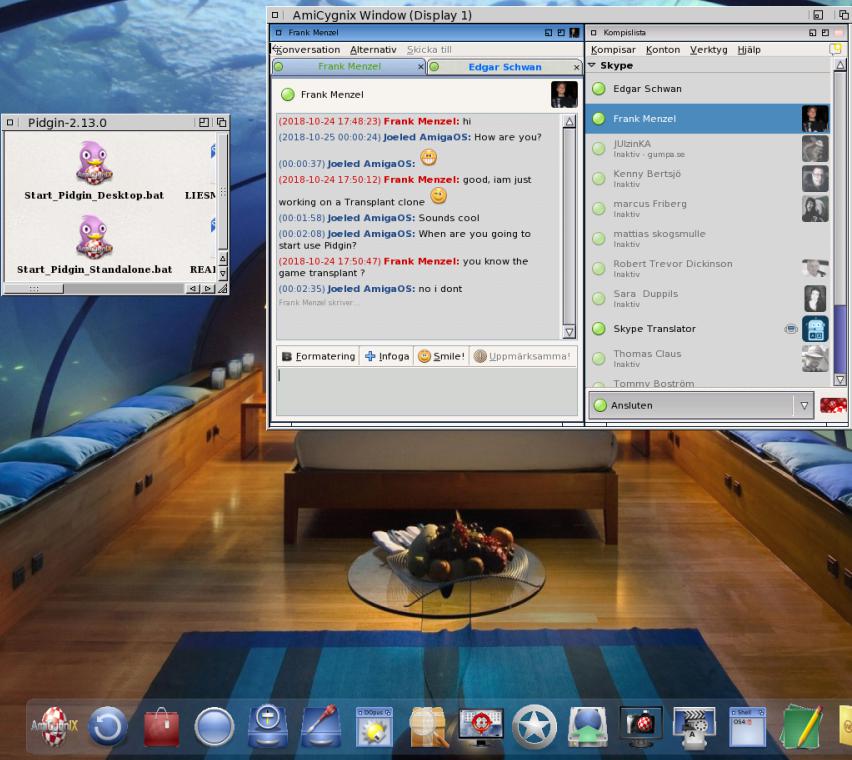Click the AmiCygnix boing ball dock icon
Screen dimensions: 852x760
point(54,726)
